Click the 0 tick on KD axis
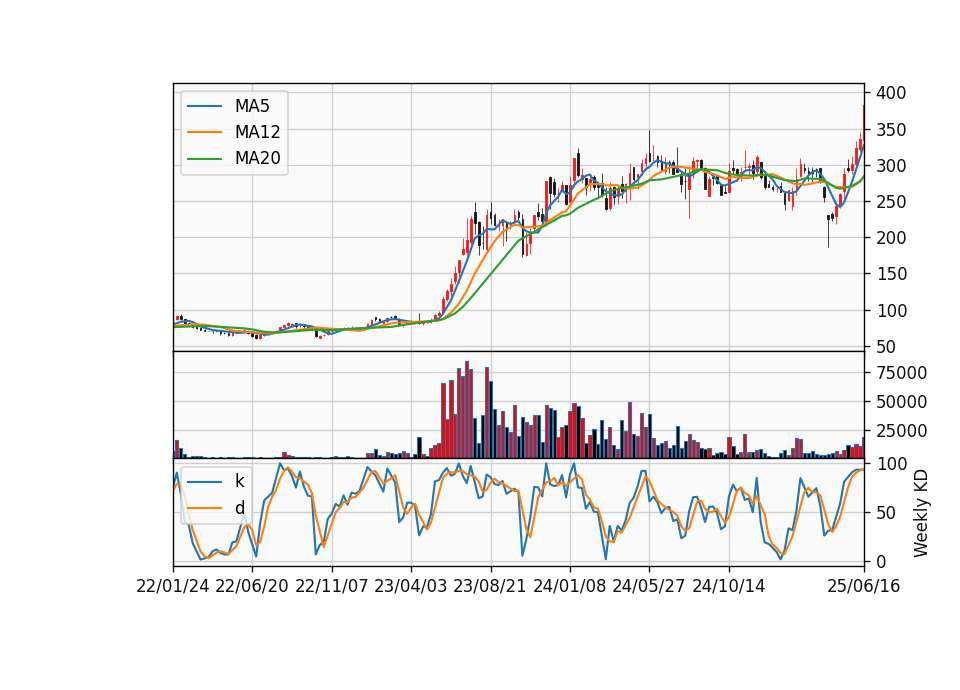The image size is (960, 690). pyautogui.click(x=880, y=561)
